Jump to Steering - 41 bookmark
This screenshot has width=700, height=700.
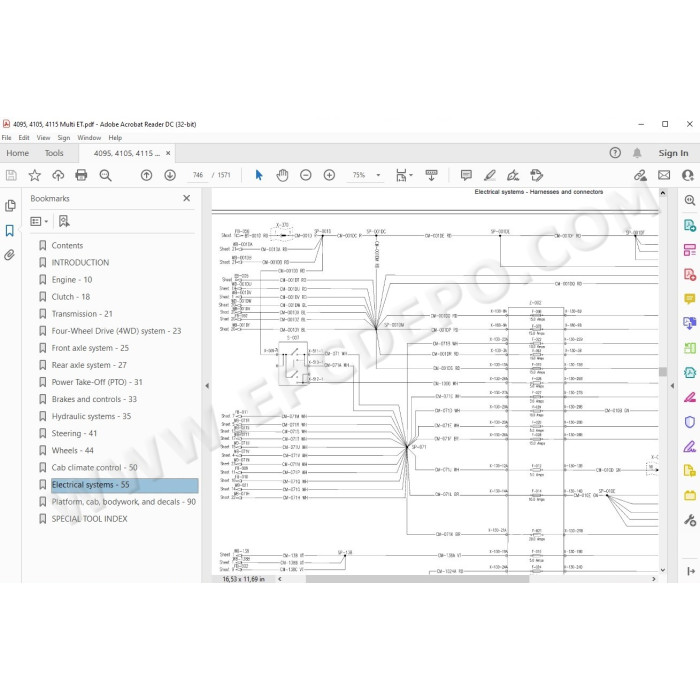(x=74, y=433)
